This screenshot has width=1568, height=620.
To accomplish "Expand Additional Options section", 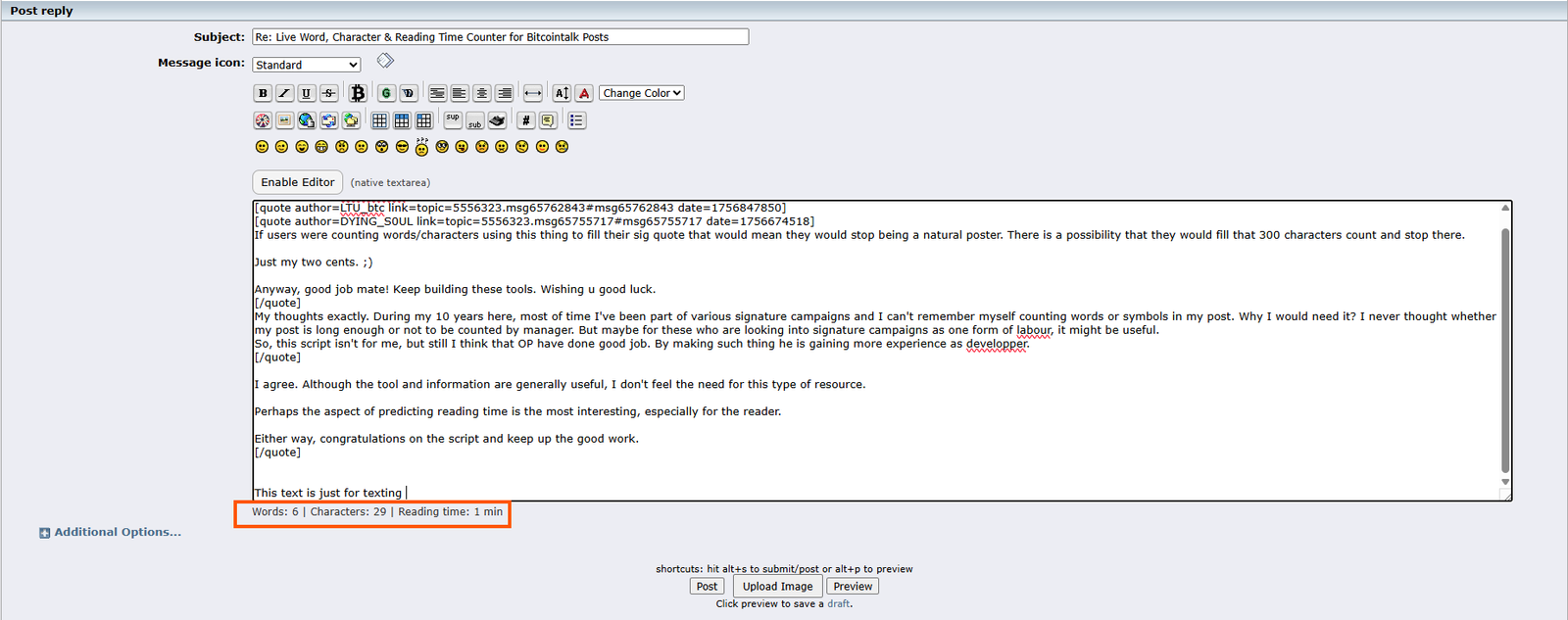I will 111,533.
